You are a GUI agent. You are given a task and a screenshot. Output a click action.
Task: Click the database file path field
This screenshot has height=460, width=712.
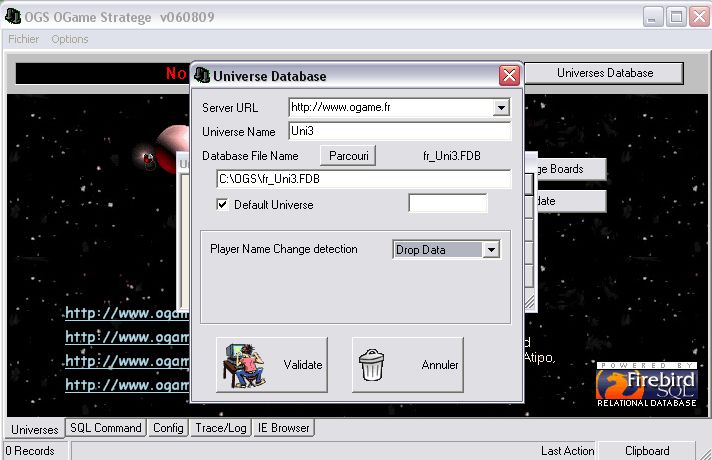(363, 180)
